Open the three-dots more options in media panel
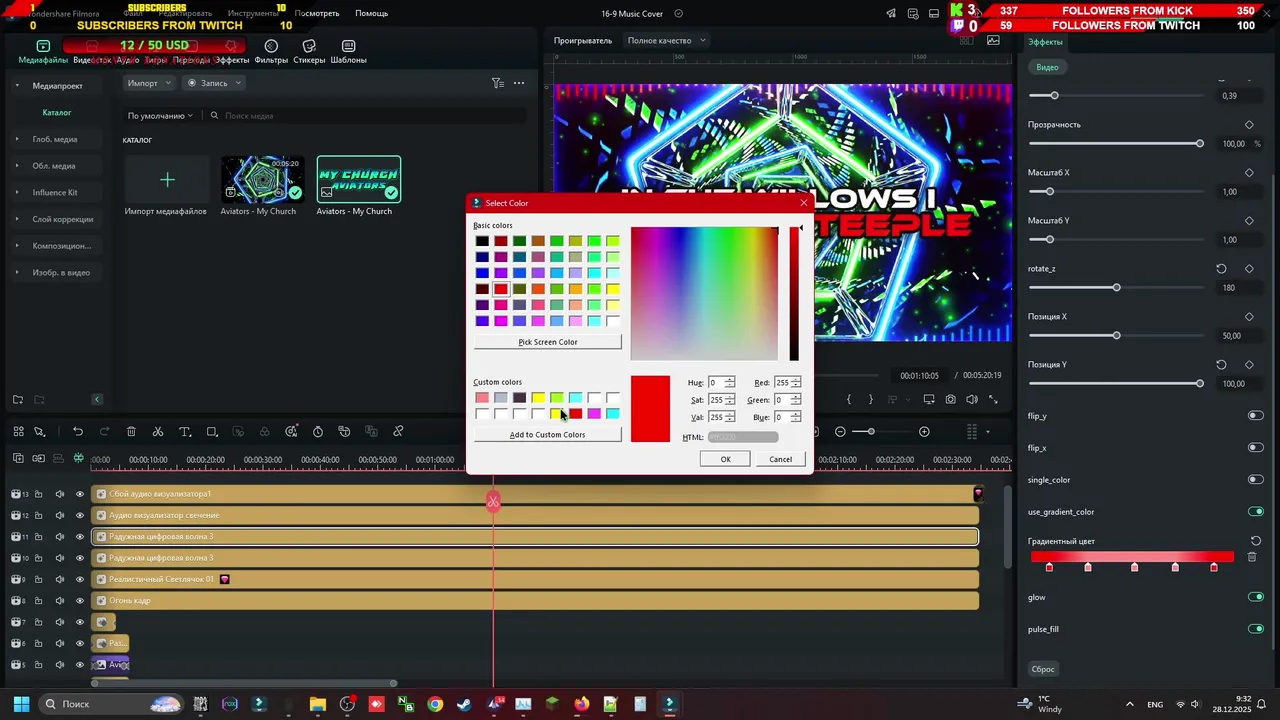This screenshot has height=720, width=1280. [519, 83]
